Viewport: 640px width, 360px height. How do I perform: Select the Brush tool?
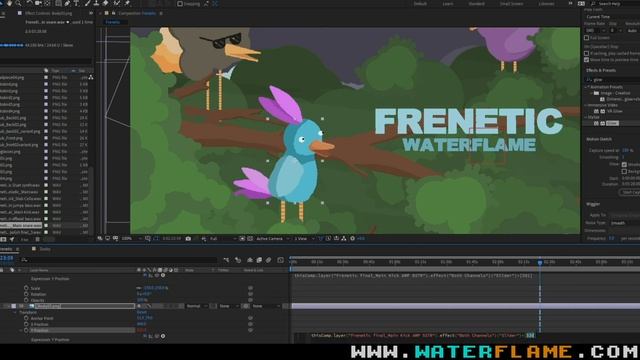coord(87,3)
